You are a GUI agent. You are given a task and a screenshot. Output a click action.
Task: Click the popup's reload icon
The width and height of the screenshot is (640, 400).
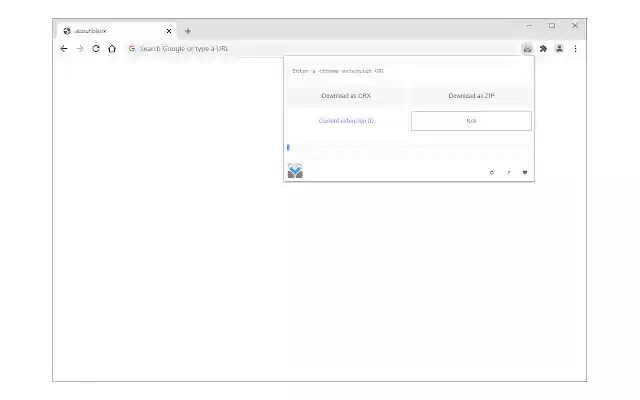[x=492, y=173]
